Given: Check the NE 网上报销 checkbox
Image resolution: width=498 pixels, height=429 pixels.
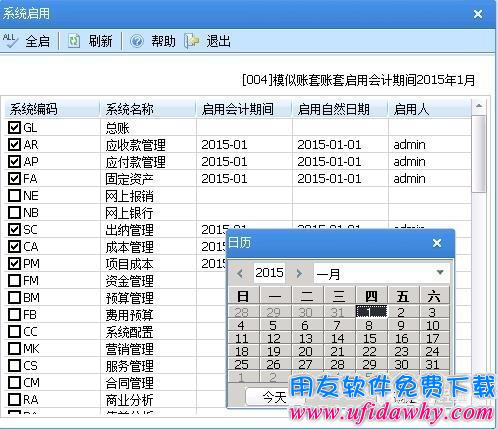Looking at the screenshot, I should [14, 195].
